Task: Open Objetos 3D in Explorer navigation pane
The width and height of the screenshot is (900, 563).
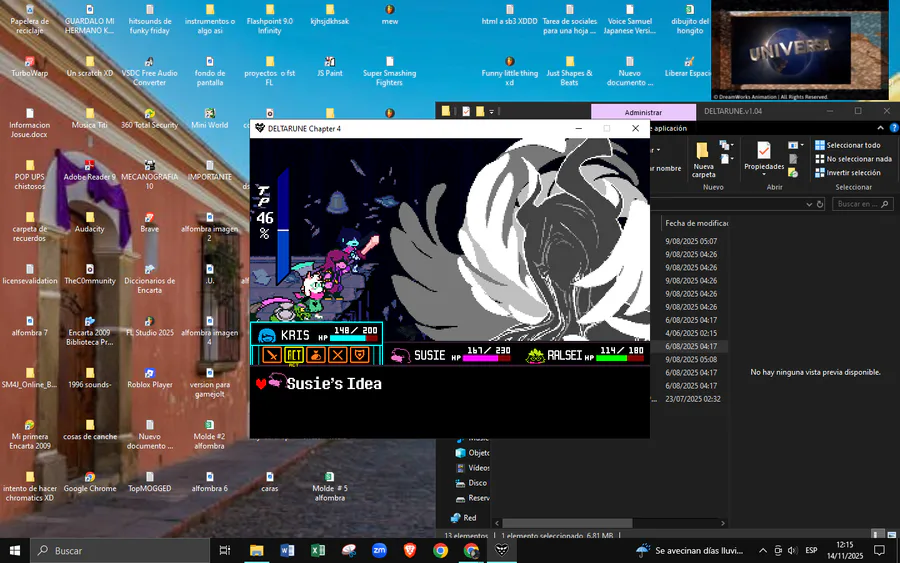Action: click(x=472, y=453)
